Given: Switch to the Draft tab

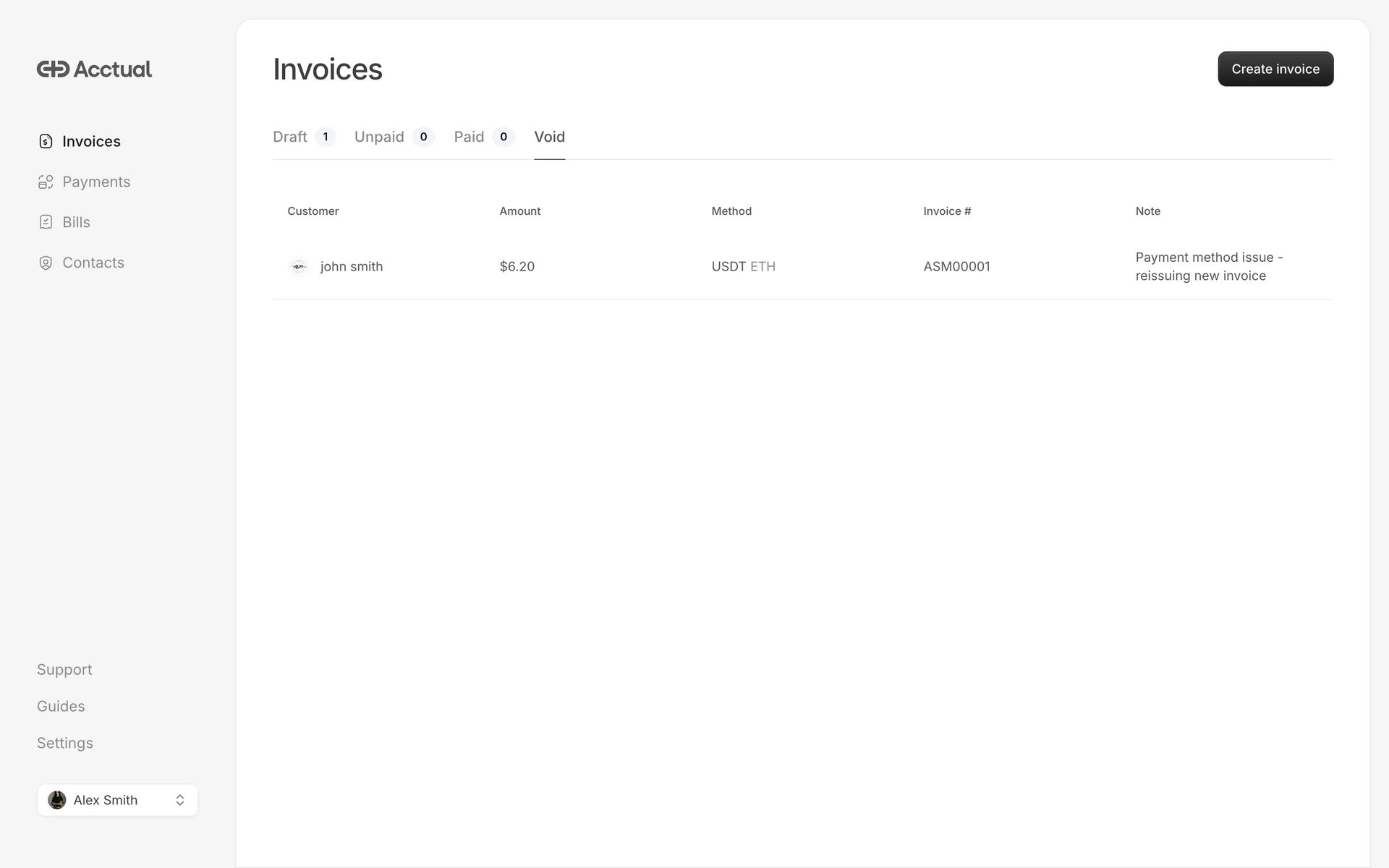Looking at the screenshot, I should [x=290, y=137].
